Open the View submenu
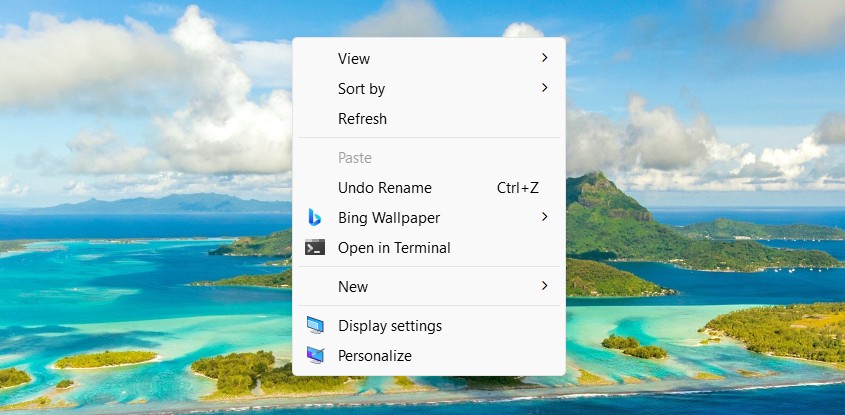This screenshot has width=845, height=415. (428, 58)
